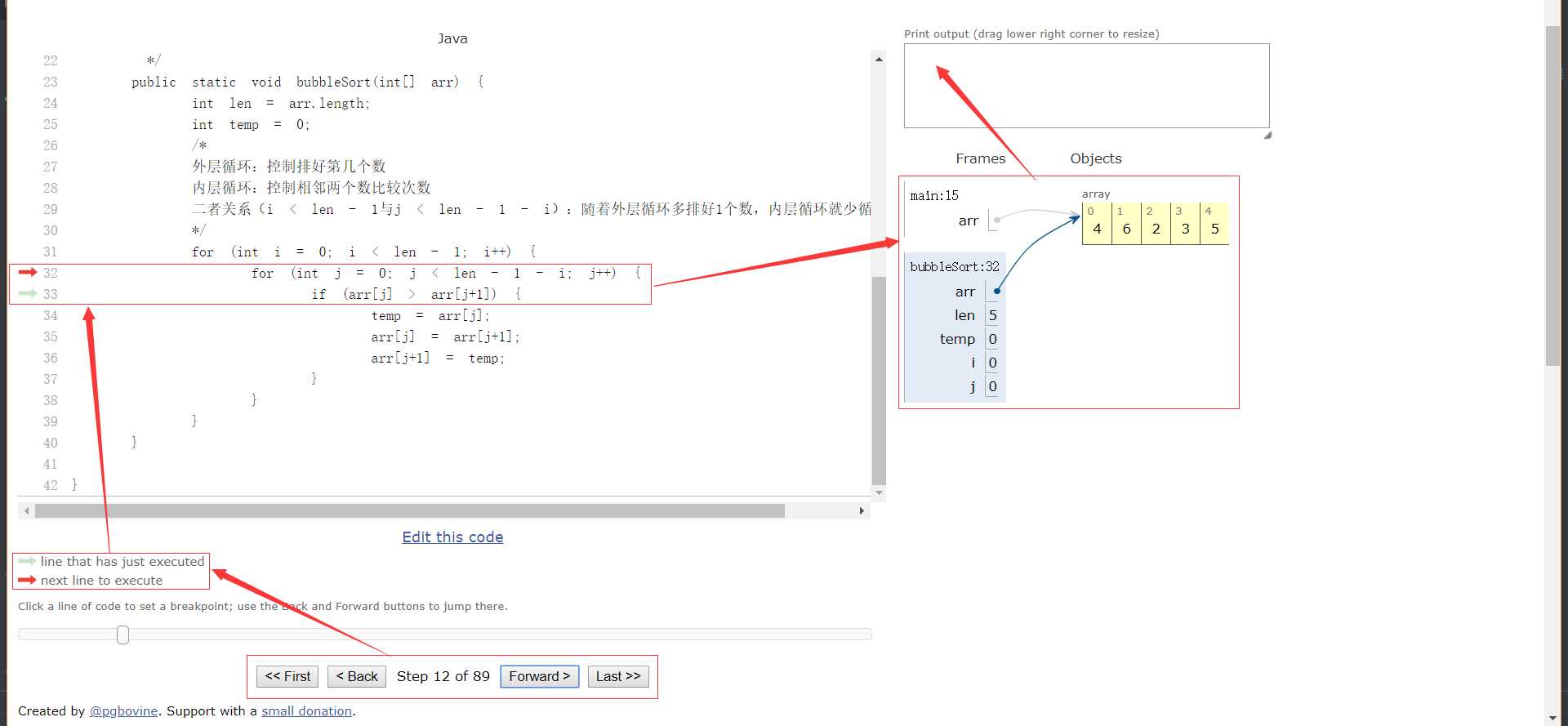Viewport: 1568px width, 726px height.
Task: Click the Frames column heading
Action: 980,158
